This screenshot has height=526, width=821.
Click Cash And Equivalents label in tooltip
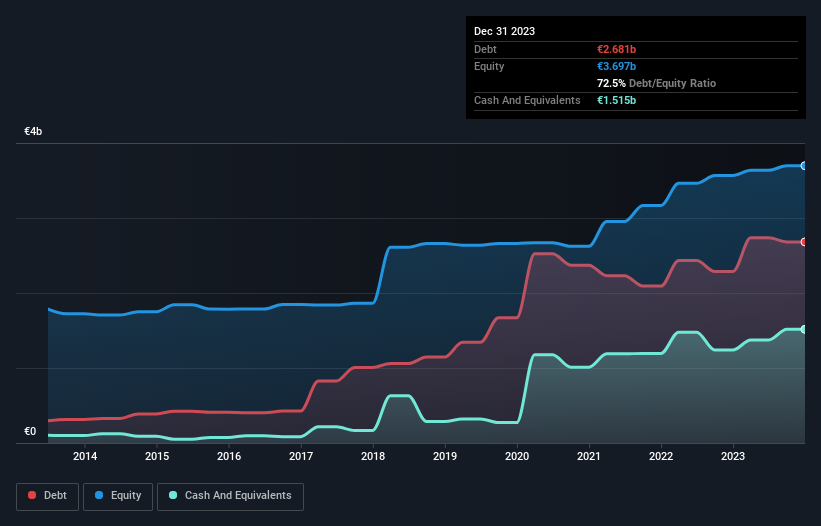[527, 100]
